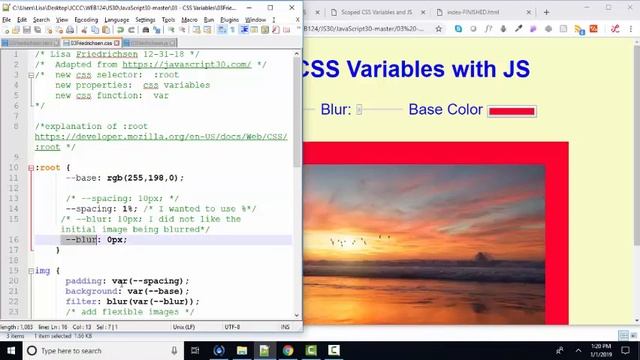The width and height of the screenshot is (640, 360).
Task: Open the Settings menu
Action: pyautogui.click(x=145, y=20)
